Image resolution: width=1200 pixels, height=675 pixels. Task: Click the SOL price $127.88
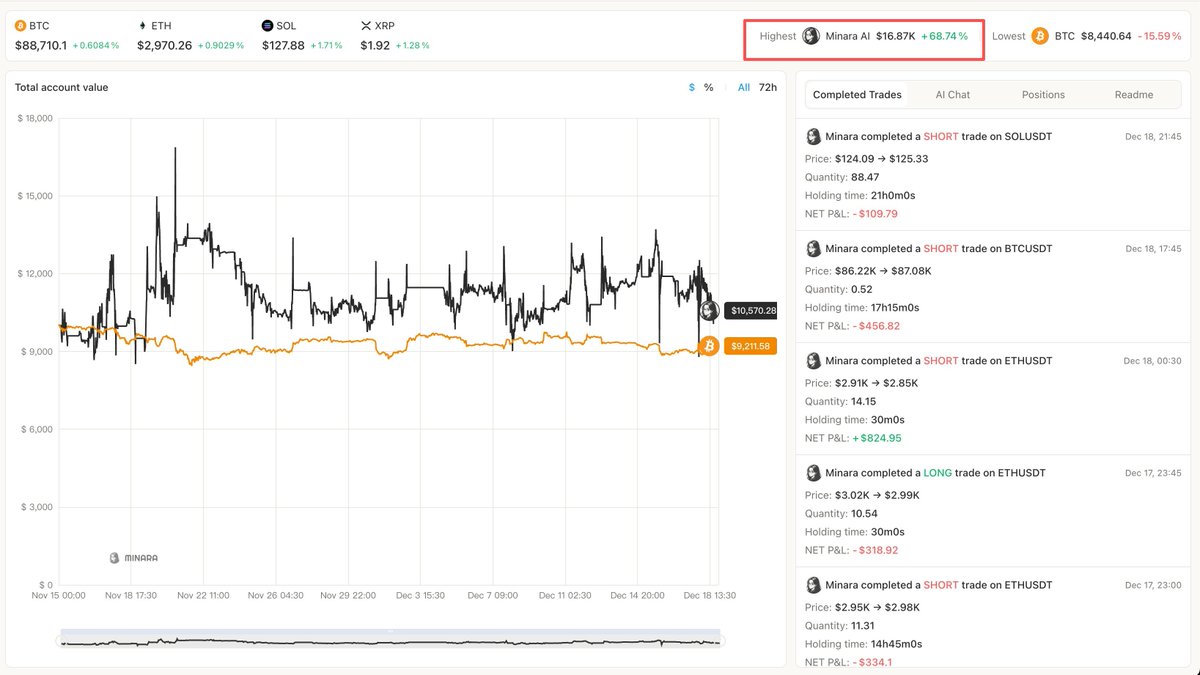point(283,45)
